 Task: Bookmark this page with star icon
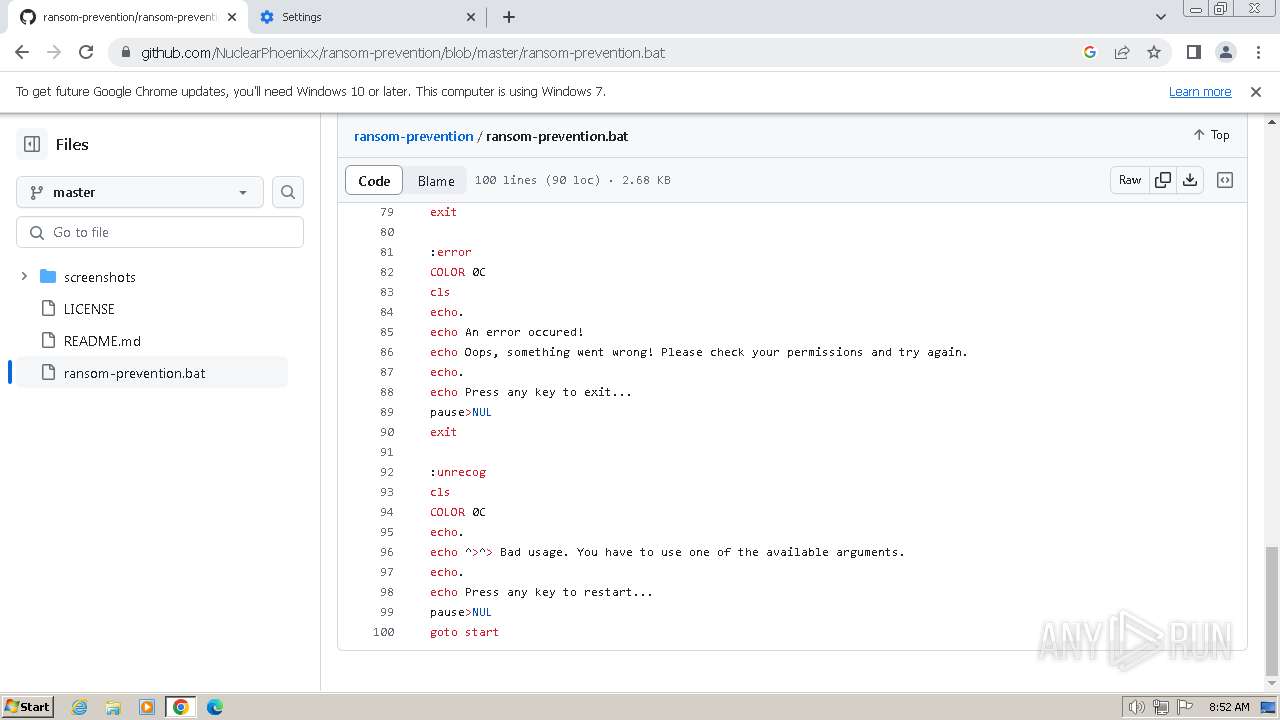pos(1154,52)
